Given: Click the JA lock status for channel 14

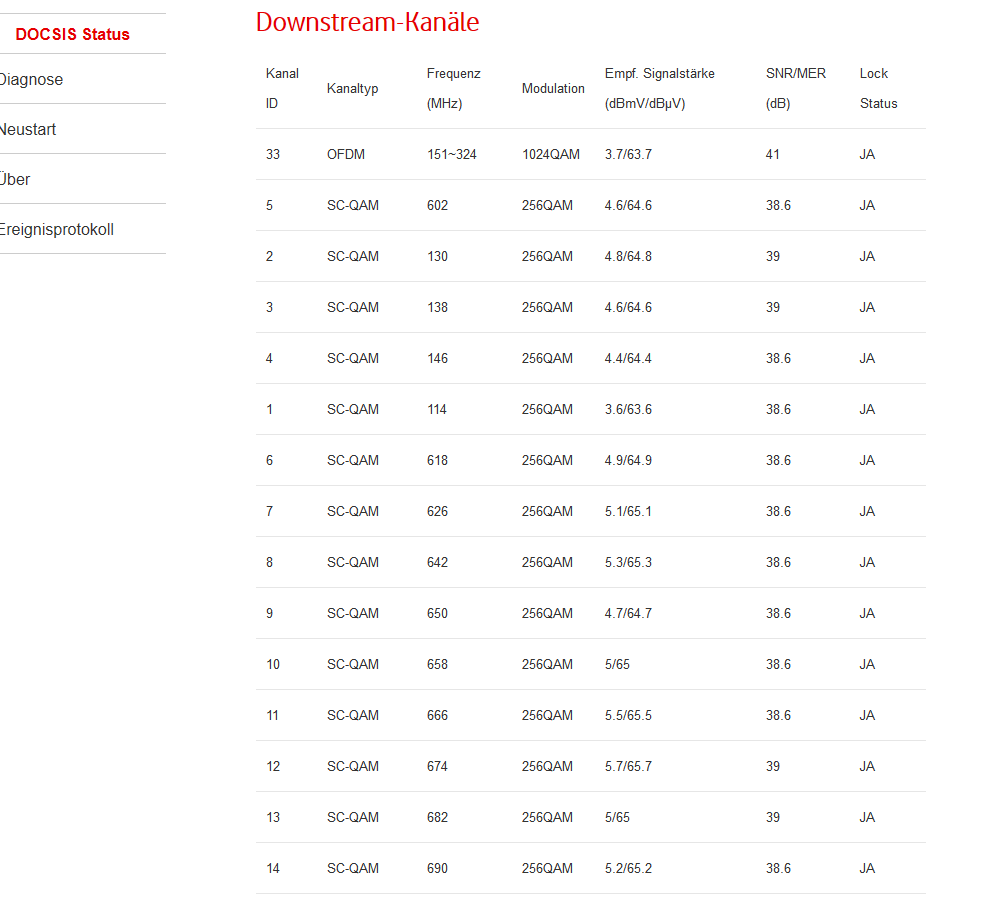Looking at the screenshot, I should 867,868.
